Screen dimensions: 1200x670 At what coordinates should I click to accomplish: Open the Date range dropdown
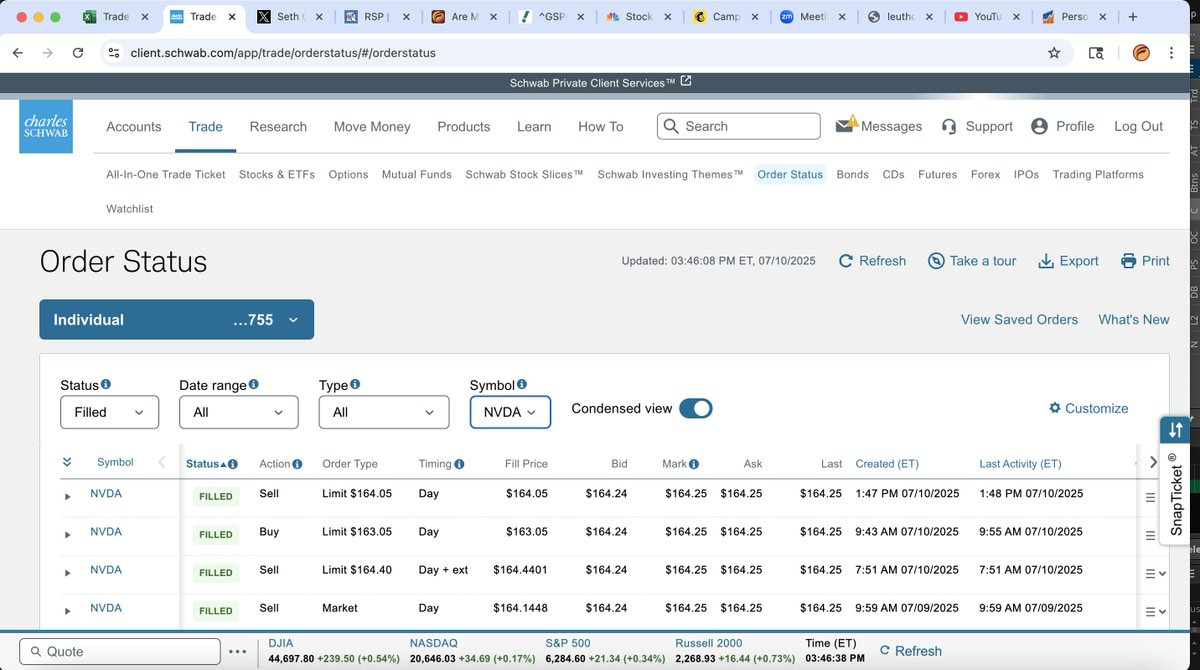click(238, 412)
